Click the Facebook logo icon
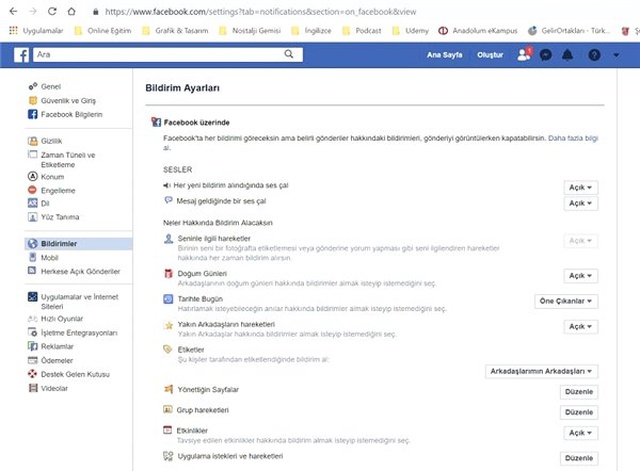The width and height of the screenshot is (640, 471). click(21, 55)
